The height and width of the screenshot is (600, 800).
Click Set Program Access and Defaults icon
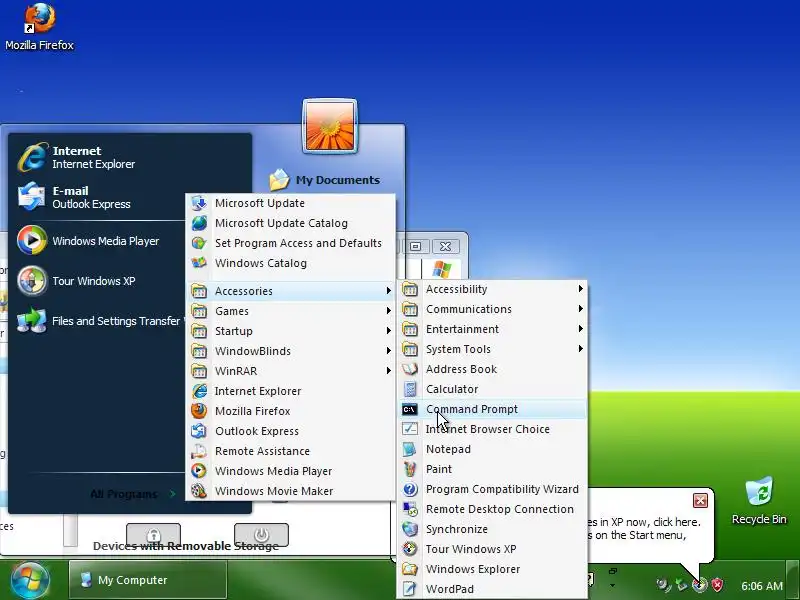(x=199, y=243)
